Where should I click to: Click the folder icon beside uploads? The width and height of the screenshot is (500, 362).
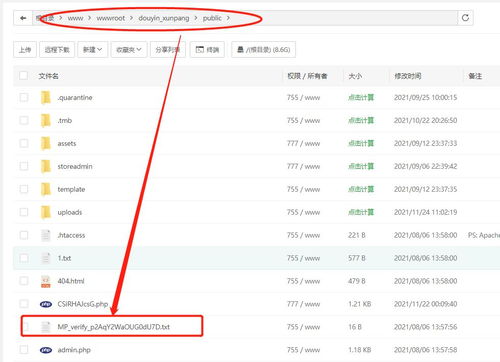tap(46, 212)
